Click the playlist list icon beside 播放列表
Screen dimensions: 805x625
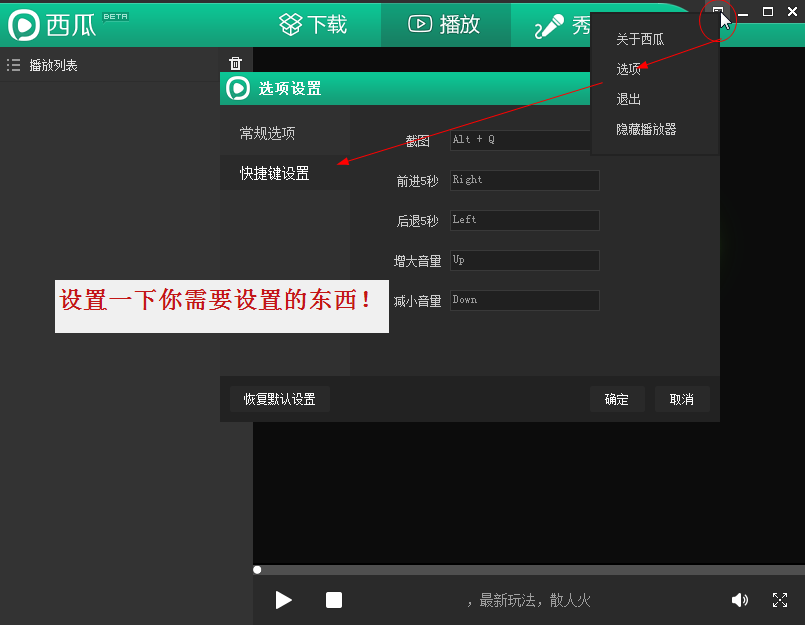tap(13, 65)
